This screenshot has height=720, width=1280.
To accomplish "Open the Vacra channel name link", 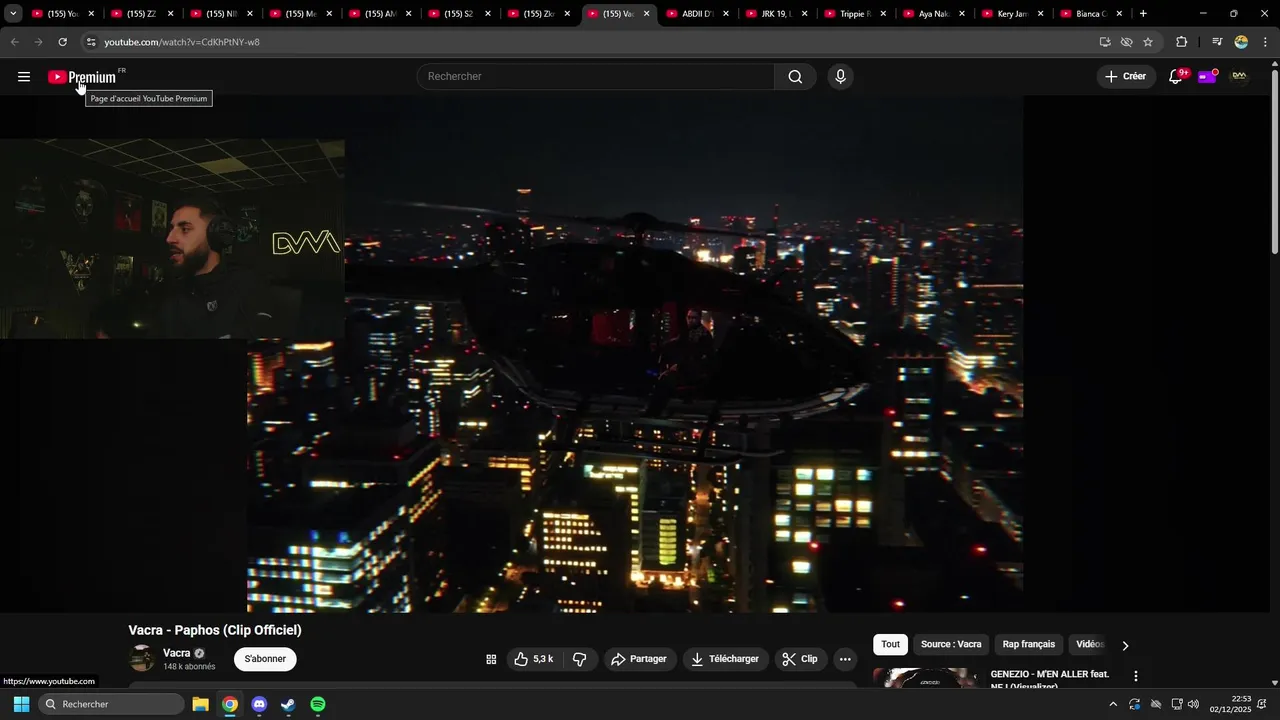I will [176, 653].
